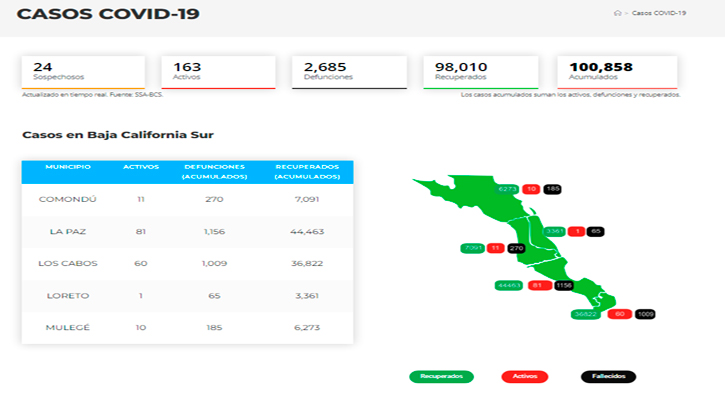Select the 100,858 Acumulados card
This screenshot has height=400, width=725.
pyautogui.click(x=616, y=71)
